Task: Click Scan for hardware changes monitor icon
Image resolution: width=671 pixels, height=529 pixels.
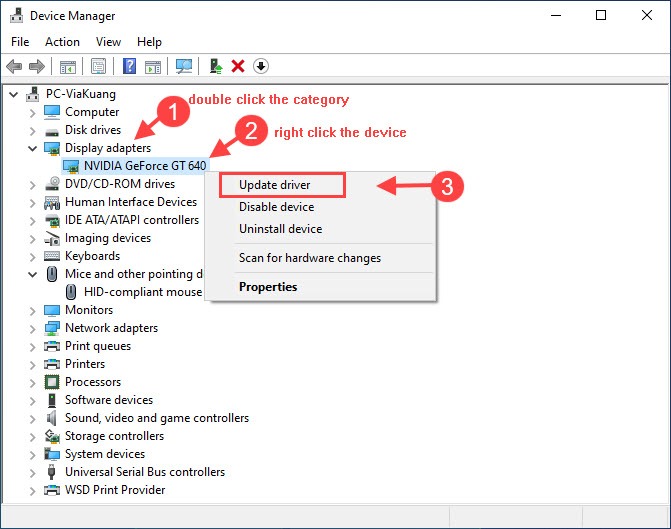Action: [x=184, y=66]
